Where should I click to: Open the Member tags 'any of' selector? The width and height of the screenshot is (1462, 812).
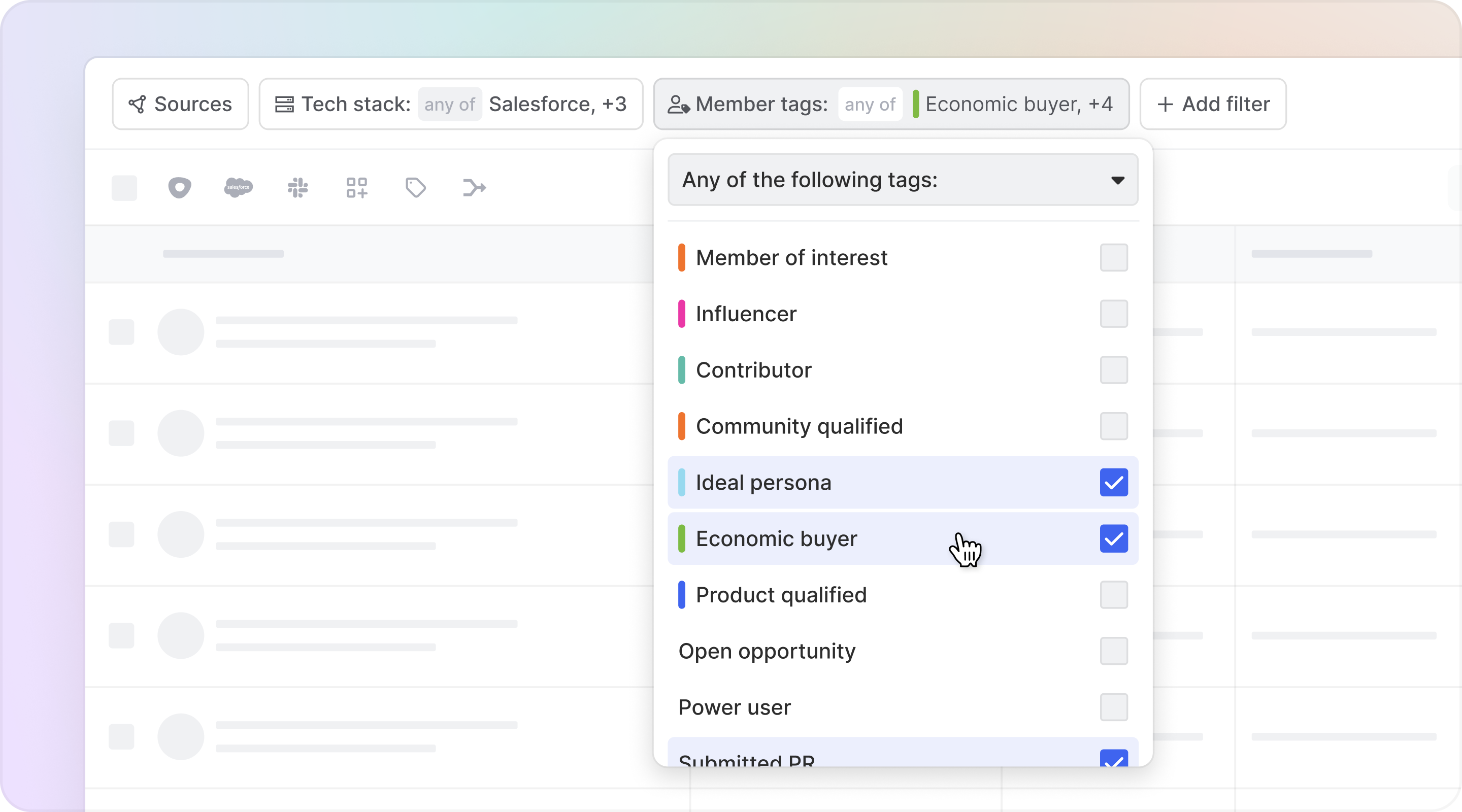pyautogui.click(x=870, y=104)
